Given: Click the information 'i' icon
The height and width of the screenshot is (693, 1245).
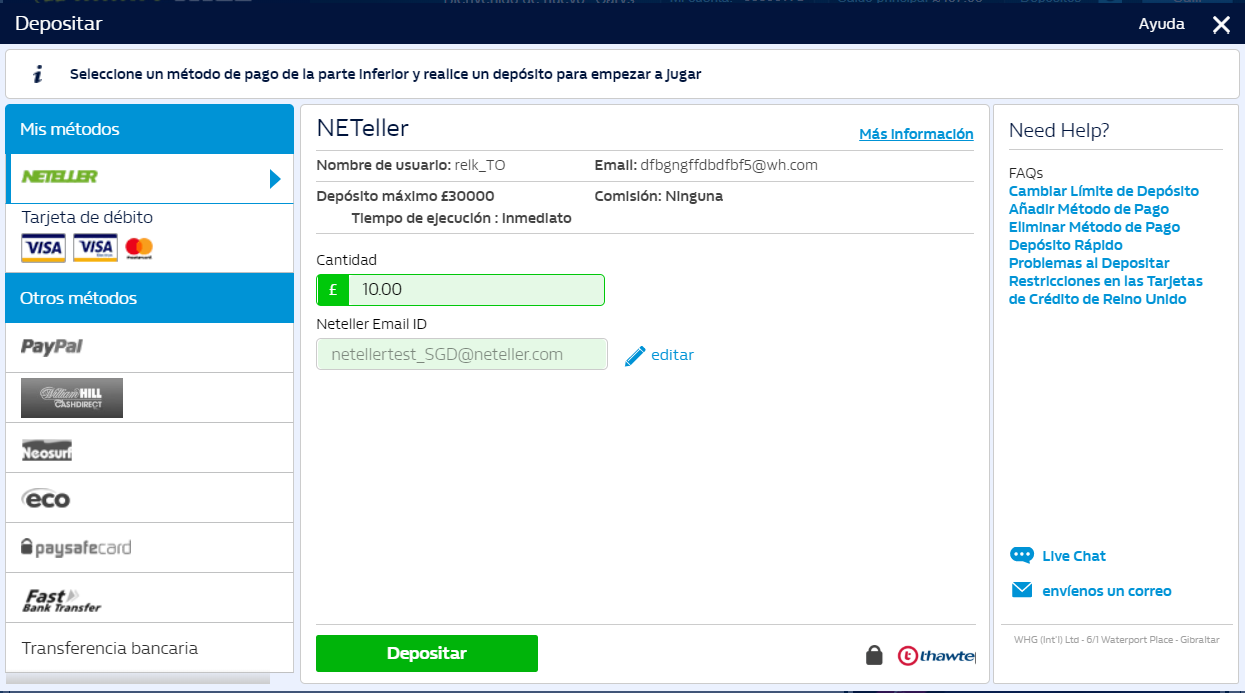Looking at the screenshot, I should pyautogui.click(x=38, y=74).
